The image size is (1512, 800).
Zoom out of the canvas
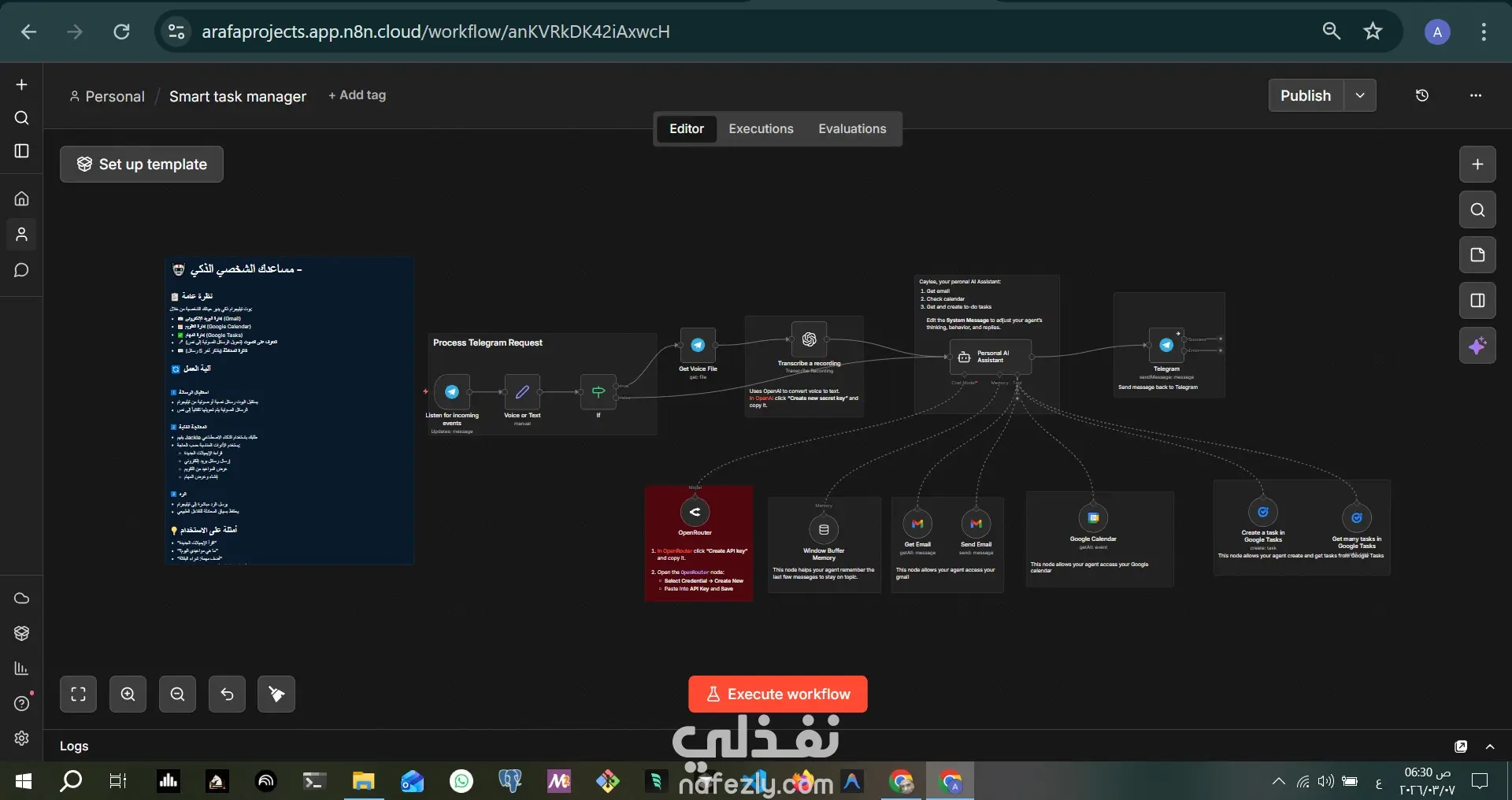click(x=178, y=694)
